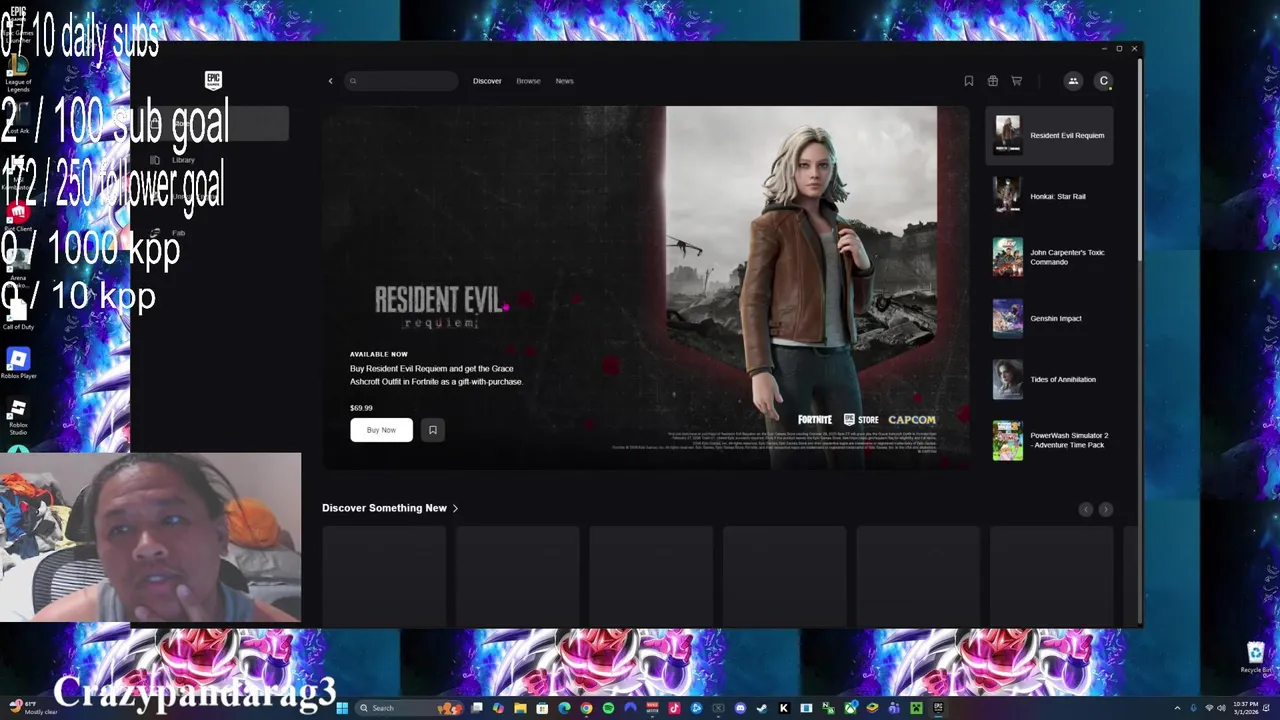Open Microsoft Teams from the taskbar
1280x720 pixels.
tap(894, 708)
